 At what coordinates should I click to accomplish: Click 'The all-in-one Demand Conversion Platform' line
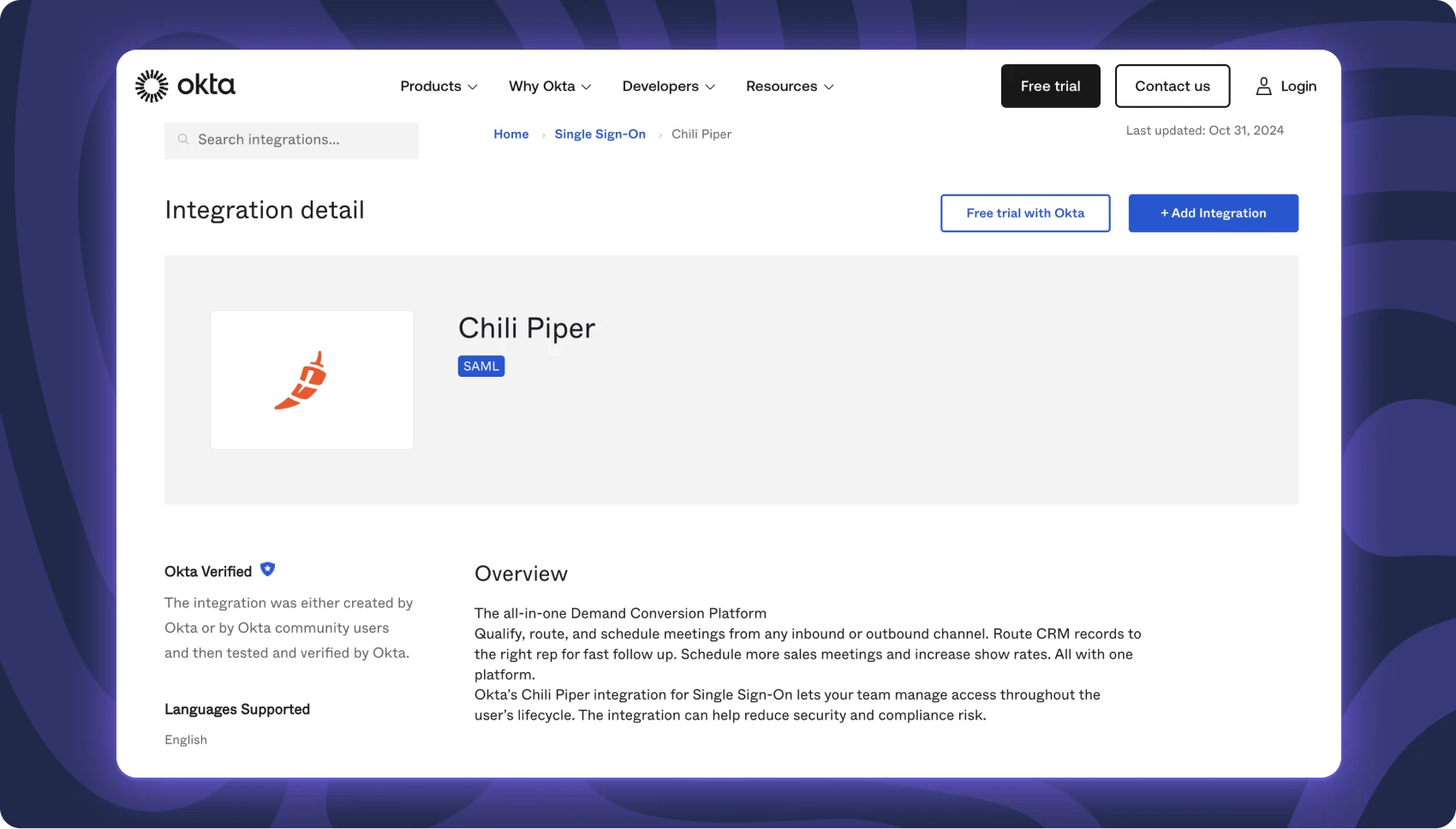tap(621, 613)
